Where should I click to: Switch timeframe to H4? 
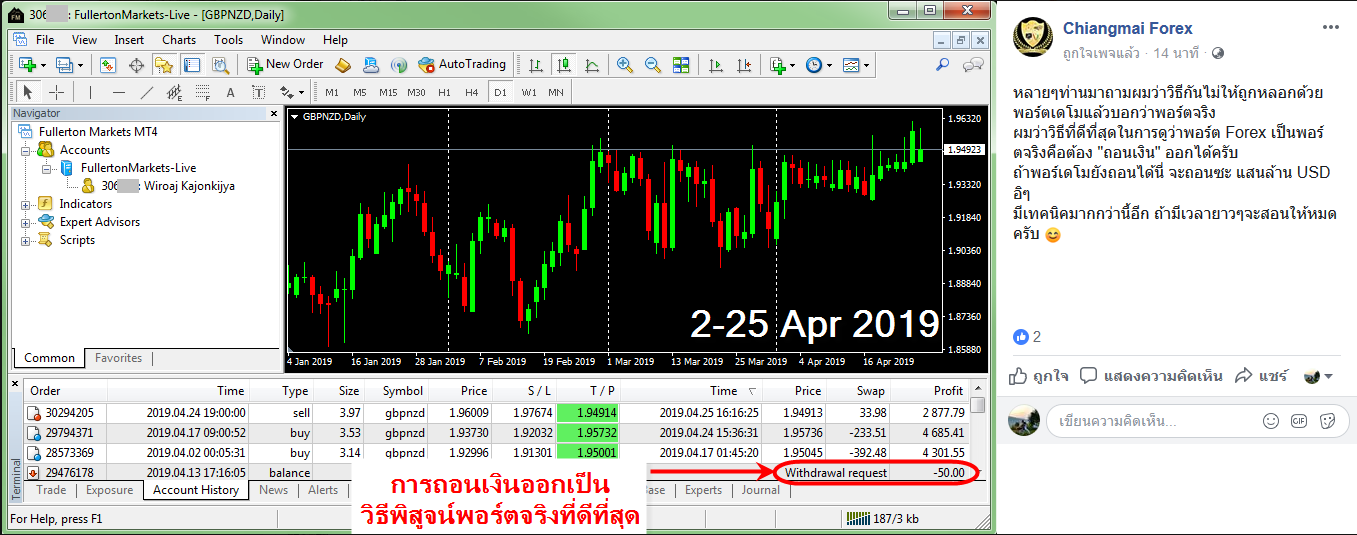[472, 92]
